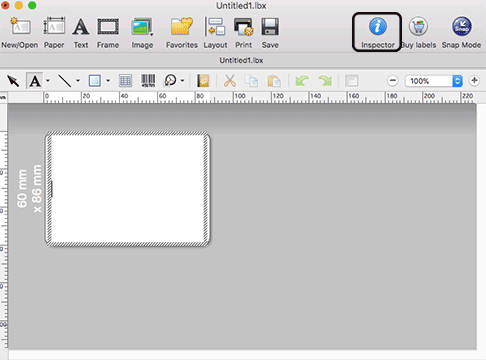
Task: Open Favorites folder icon
Action: point(182,27)
